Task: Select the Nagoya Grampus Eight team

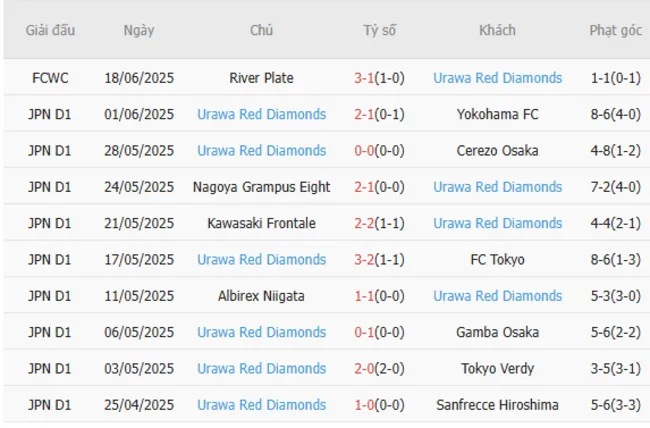Action: click(261, 187)
